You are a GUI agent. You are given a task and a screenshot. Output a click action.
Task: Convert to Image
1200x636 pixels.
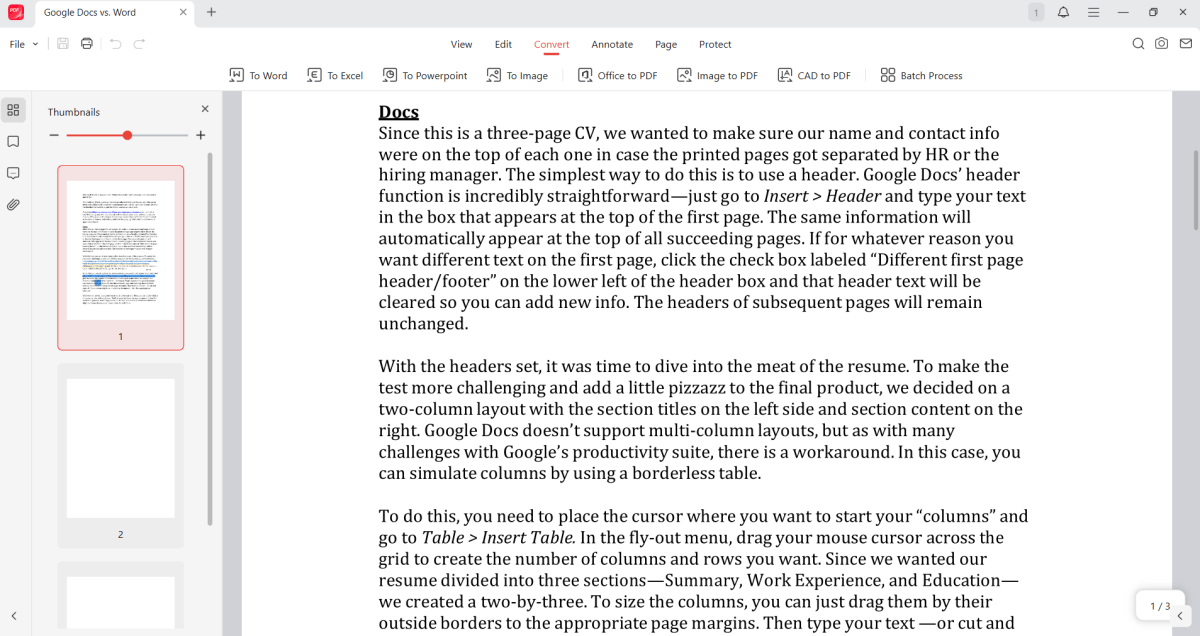(x=517, y=75)
